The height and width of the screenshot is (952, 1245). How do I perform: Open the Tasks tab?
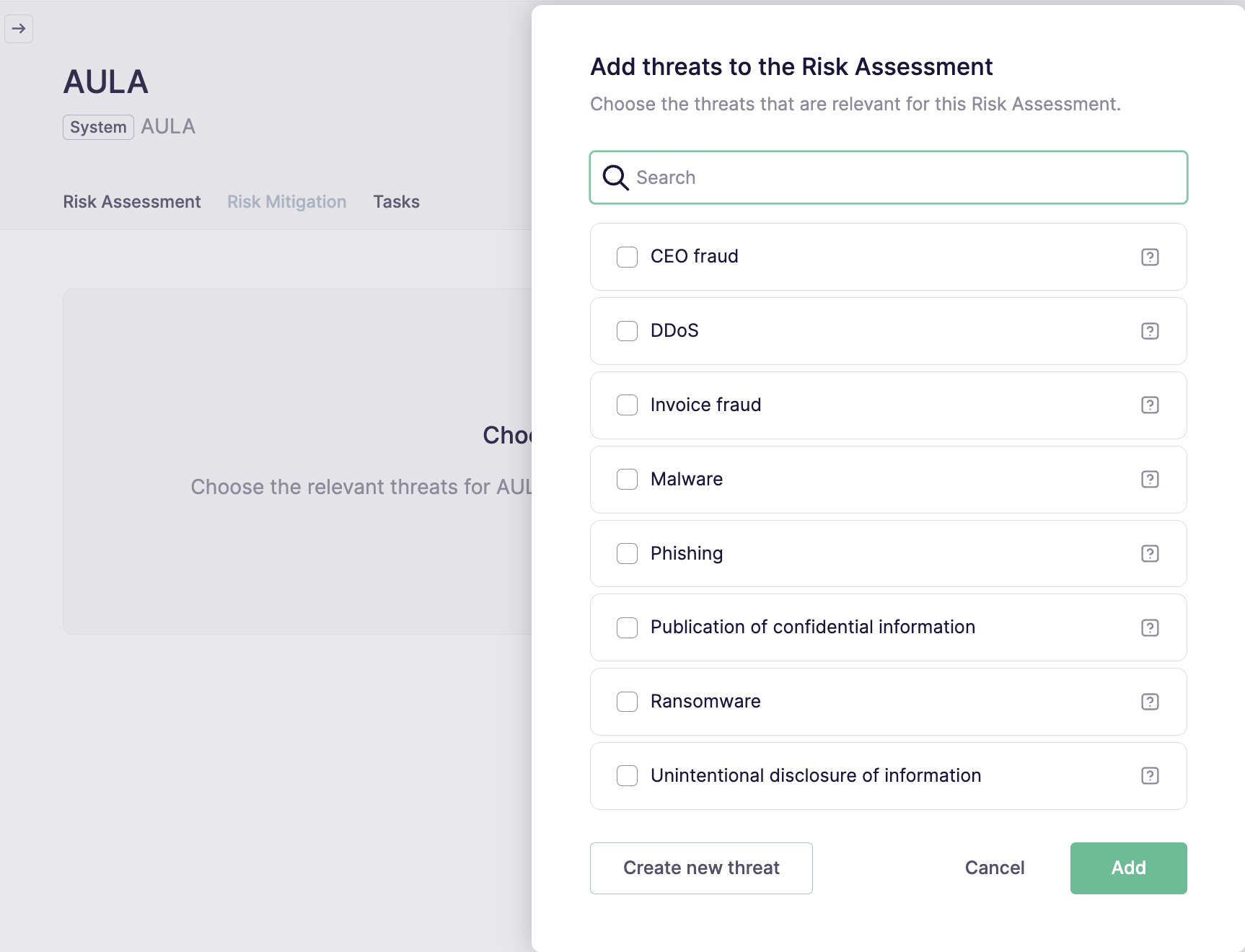tap(396, 202)
